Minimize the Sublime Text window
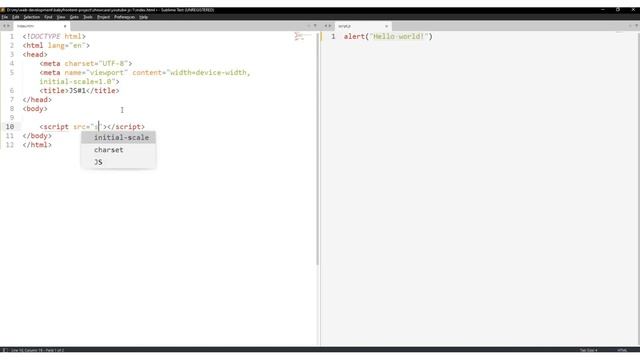The height and width of the screenshot is (360, 640). click(x=603, y=10)
